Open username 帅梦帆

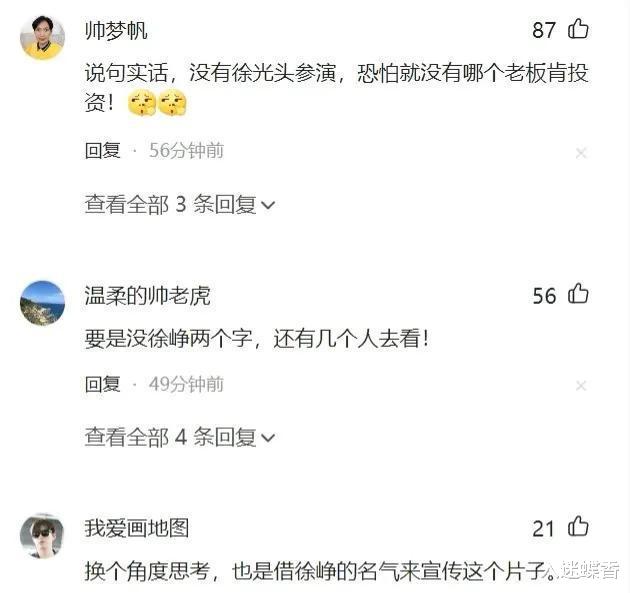click(116, 31)
